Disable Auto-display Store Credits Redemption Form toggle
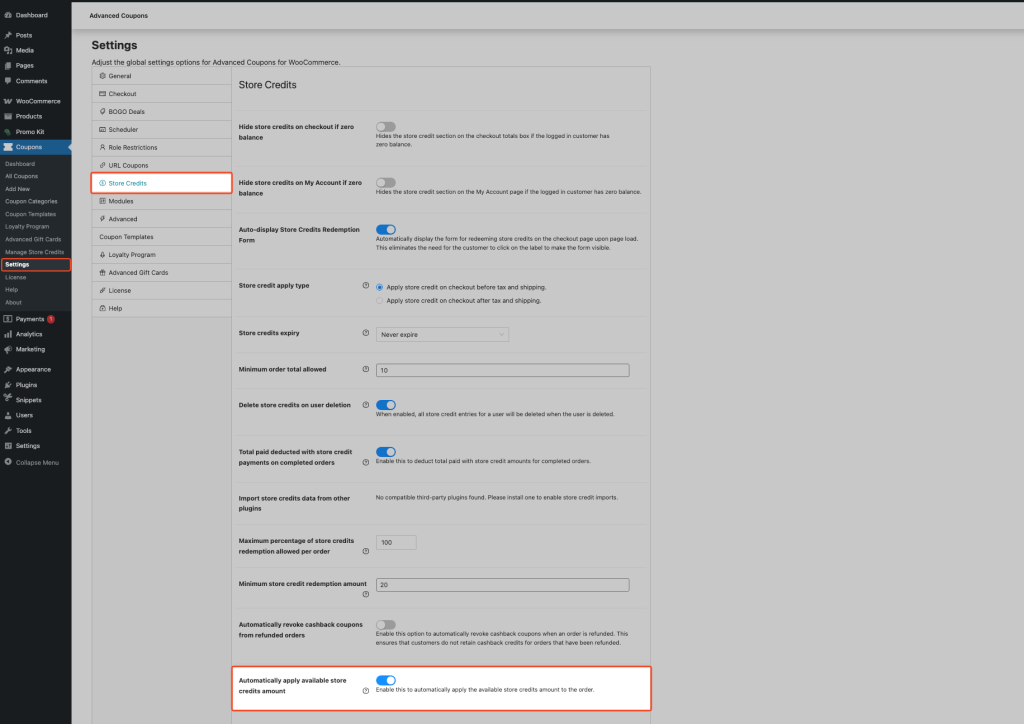1024x724 pixels. coord(386,230)
